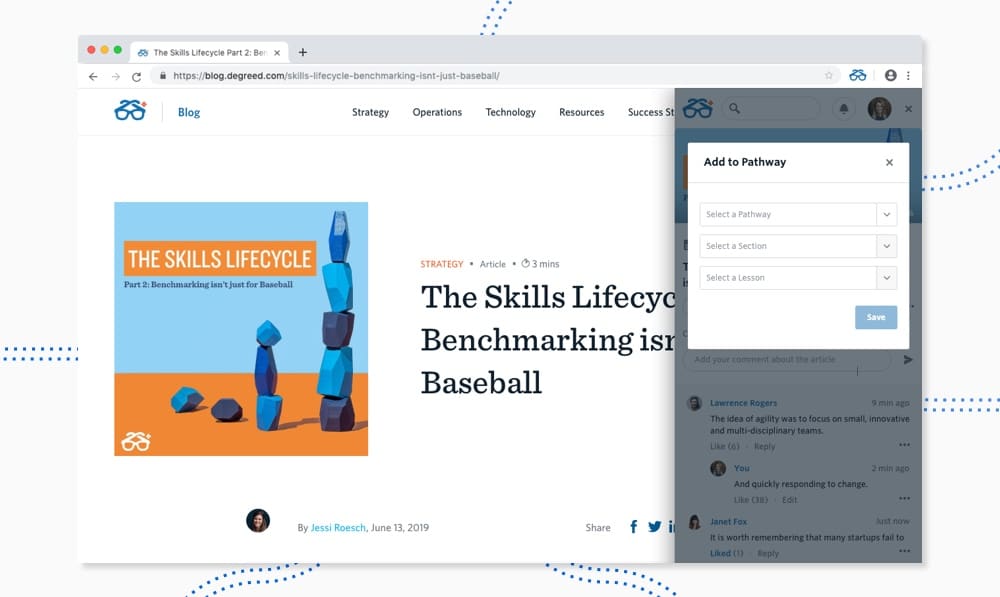Reload the page with the refresh icon
Image resolution: width=1000 pixels, height=597 pixels.
click(136, 77)
